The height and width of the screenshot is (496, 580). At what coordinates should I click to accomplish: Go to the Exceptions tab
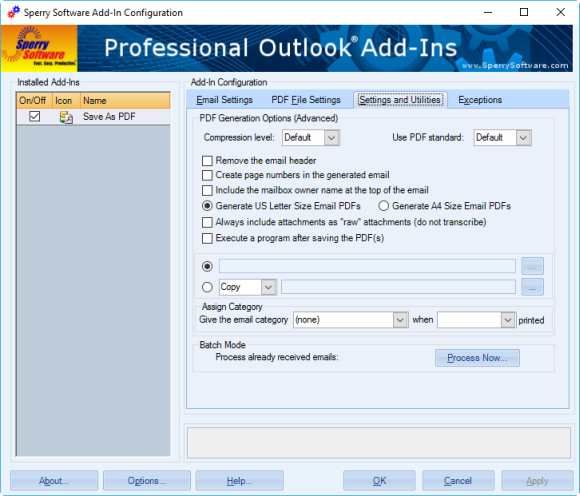pyautogui.click(x=480, y=100)
